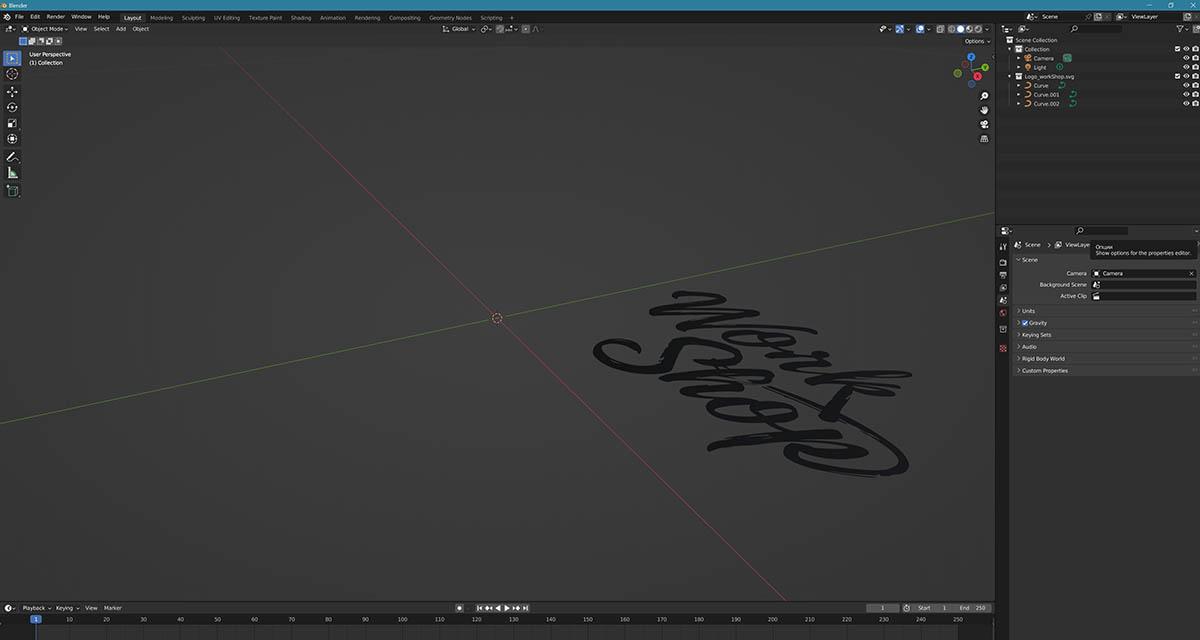This screenshot has height=640, width=1200.
Task: Switch to the Shading workspace tab
Action: point(301,18)
